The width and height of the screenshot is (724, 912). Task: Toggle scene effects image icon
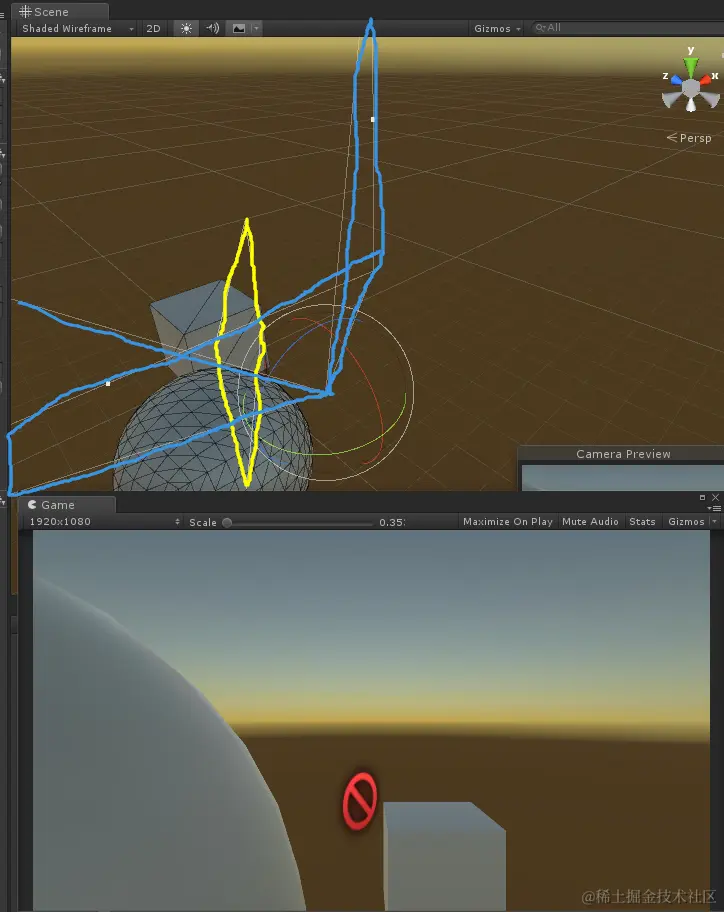pyautogui.click(x=238, y=28)
